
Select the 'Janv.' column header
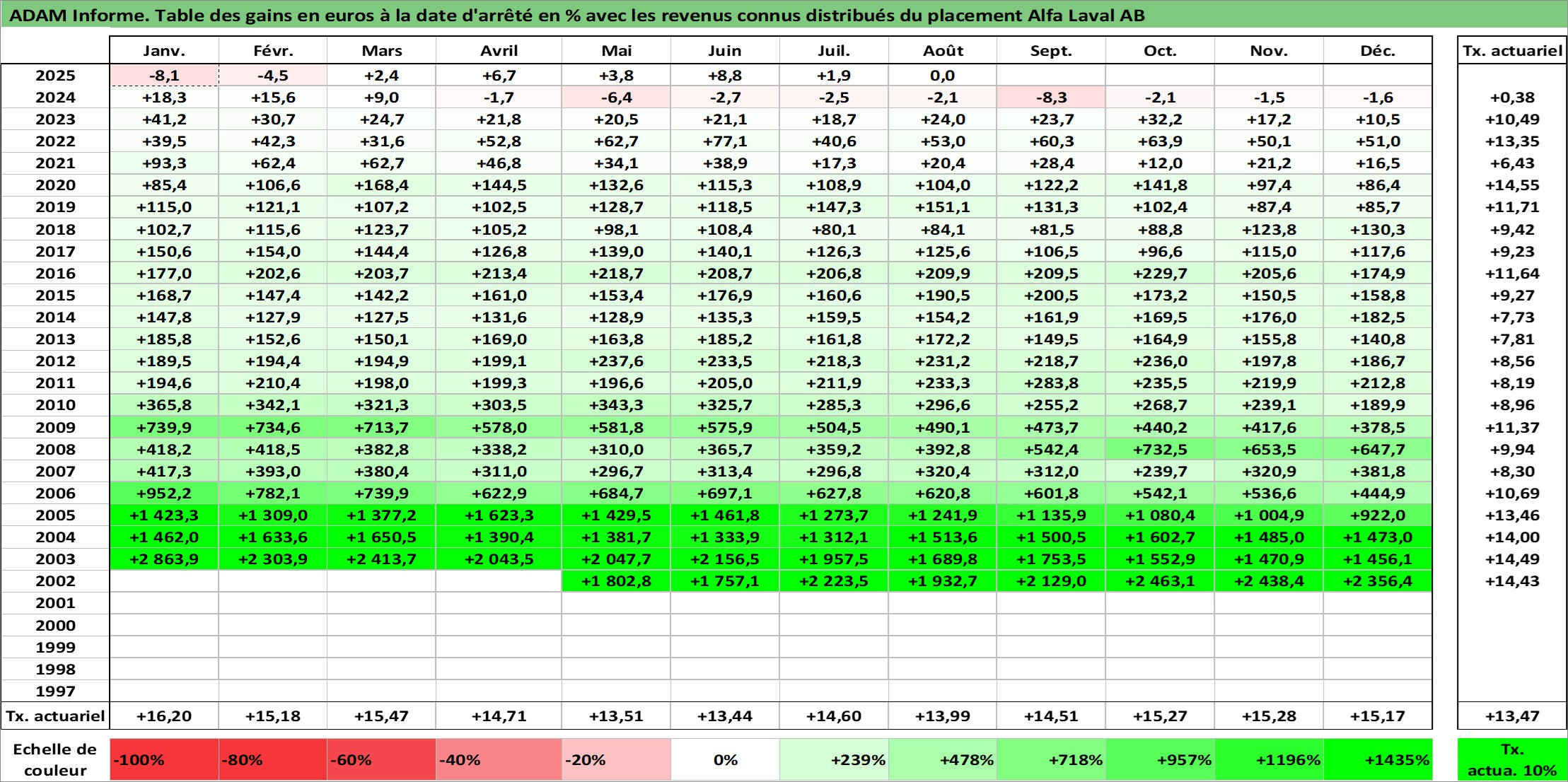164,50
